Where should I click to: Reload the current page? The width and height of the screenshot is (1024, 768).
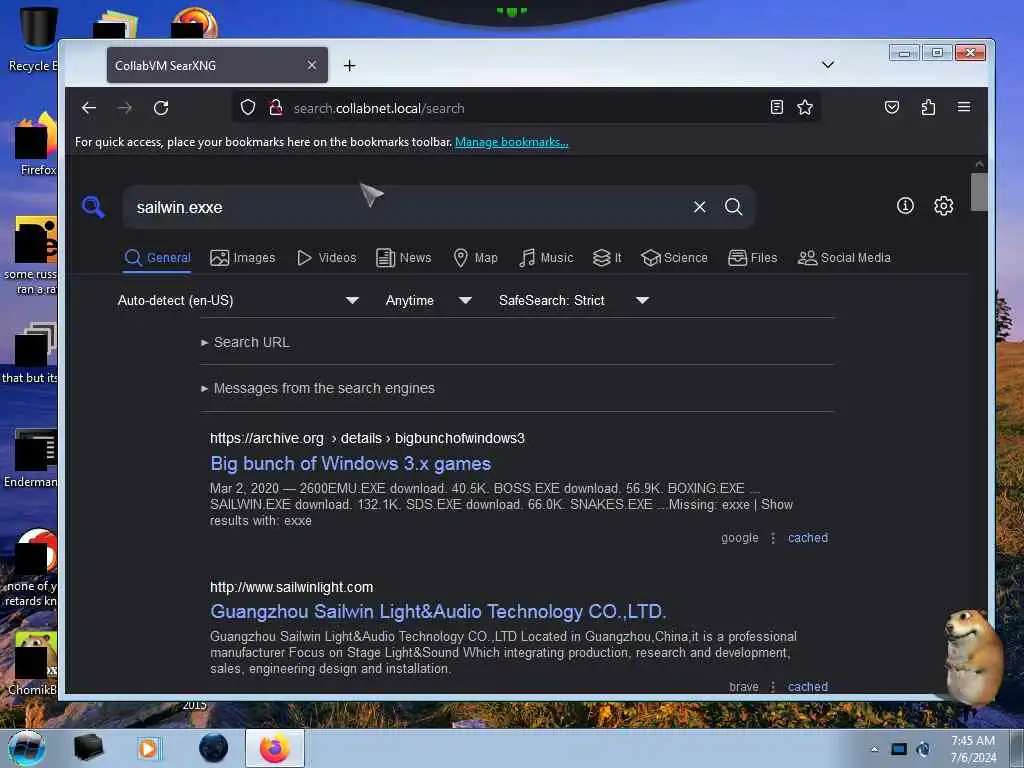tap(161, 108)
